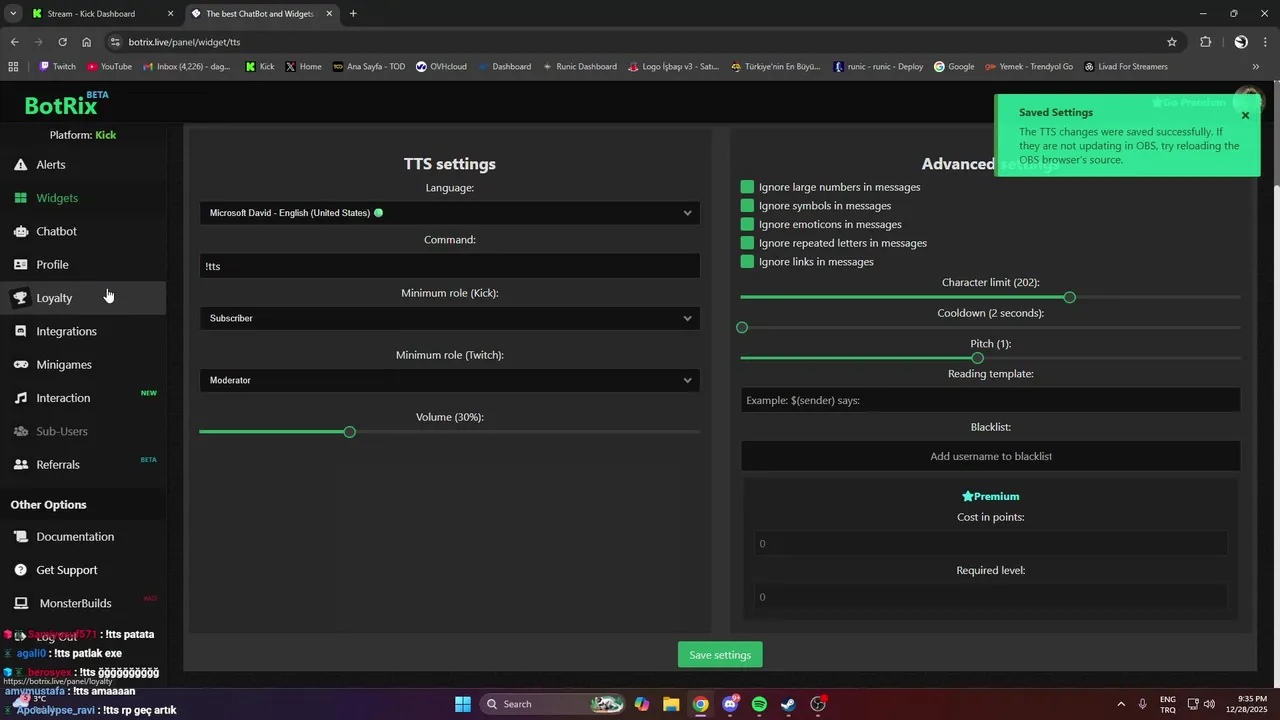
Task: Bookmark this page with the star icon
Action: (x=1172, y=42)
